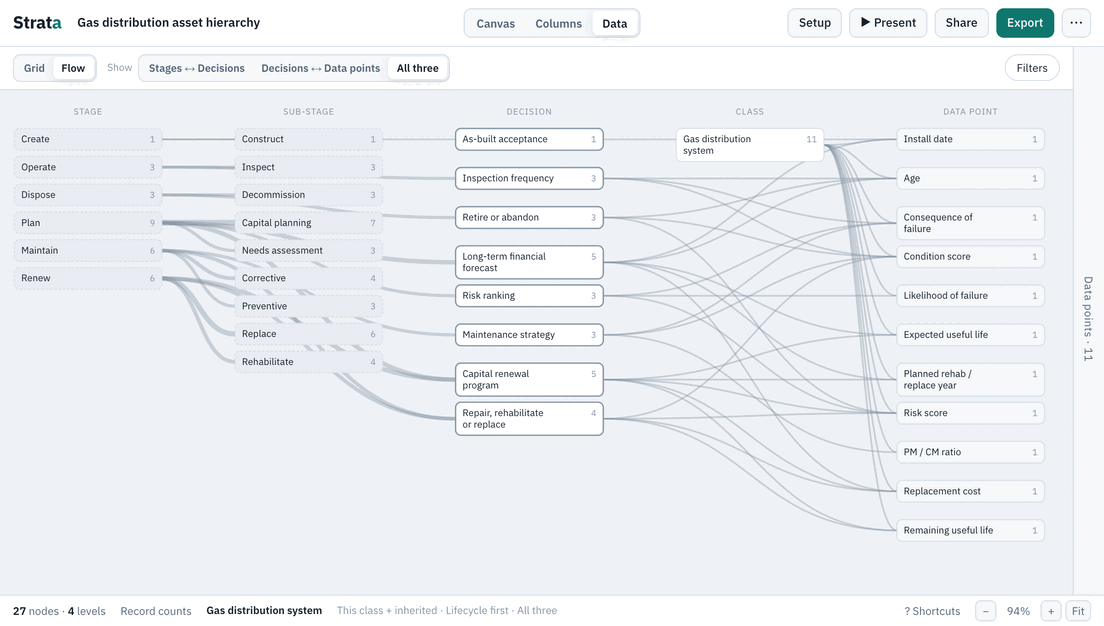
Task: Click the green Export button
Action: [x=1024, y=23]
